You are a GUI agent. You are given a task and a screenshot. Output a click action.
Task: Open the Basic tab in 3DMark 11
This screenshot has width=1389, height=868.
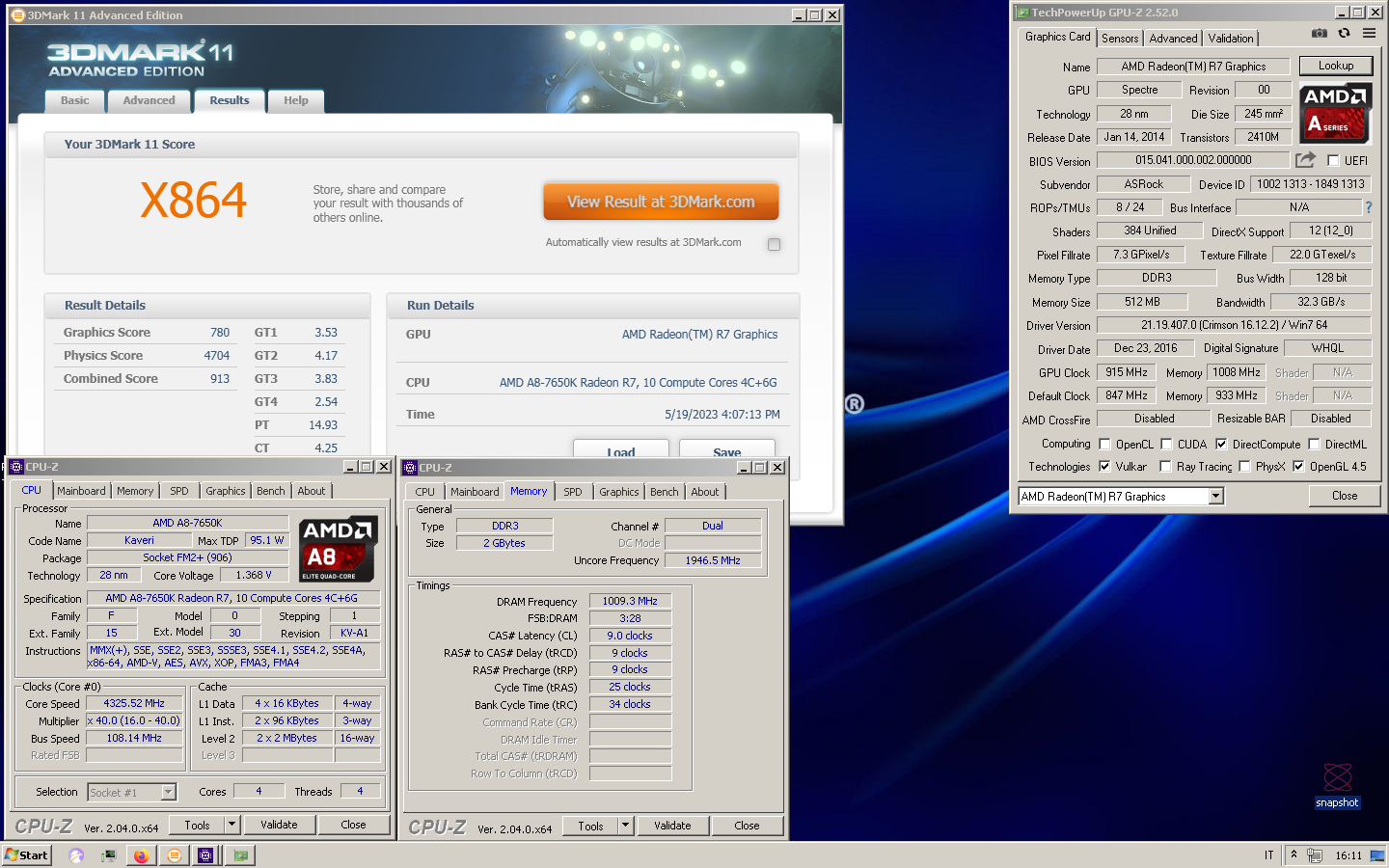point(75,101)
